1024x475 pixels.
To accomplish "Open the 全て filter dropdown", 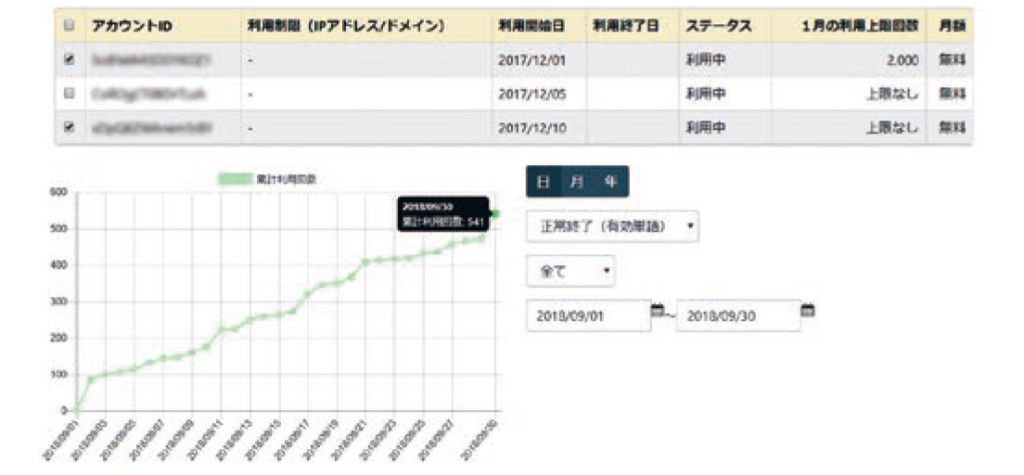I will (x=570, y=270).
